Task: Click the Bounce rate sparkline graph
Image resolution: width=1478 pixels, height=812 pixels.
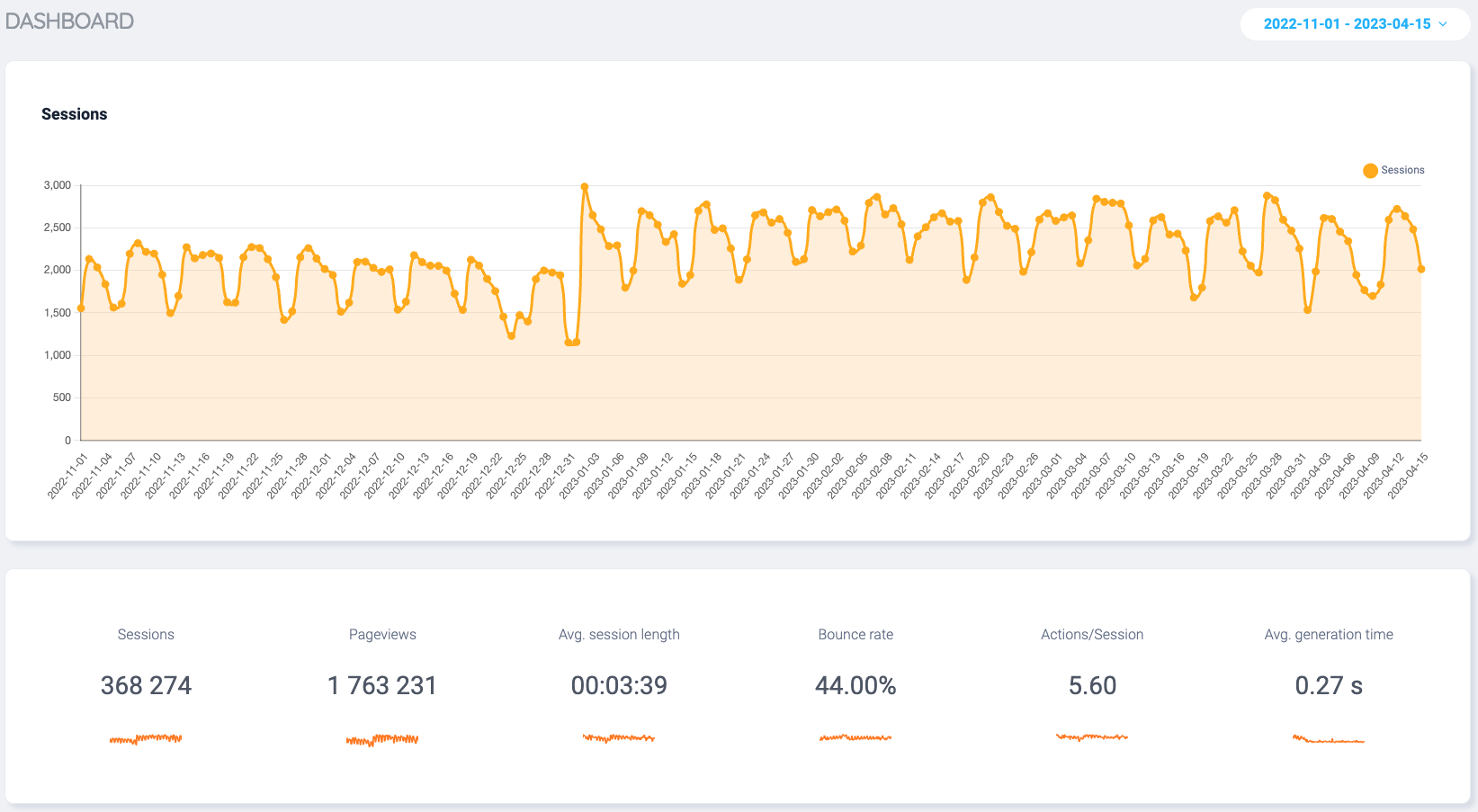Action: pyautogui.click(x=855, y=737)
